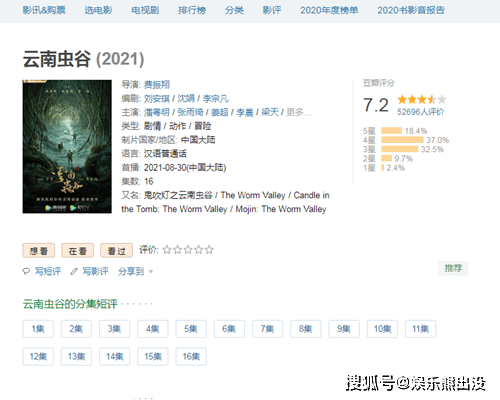Open director 费振翔's page
500x400 pixels.
coord(157,85)
